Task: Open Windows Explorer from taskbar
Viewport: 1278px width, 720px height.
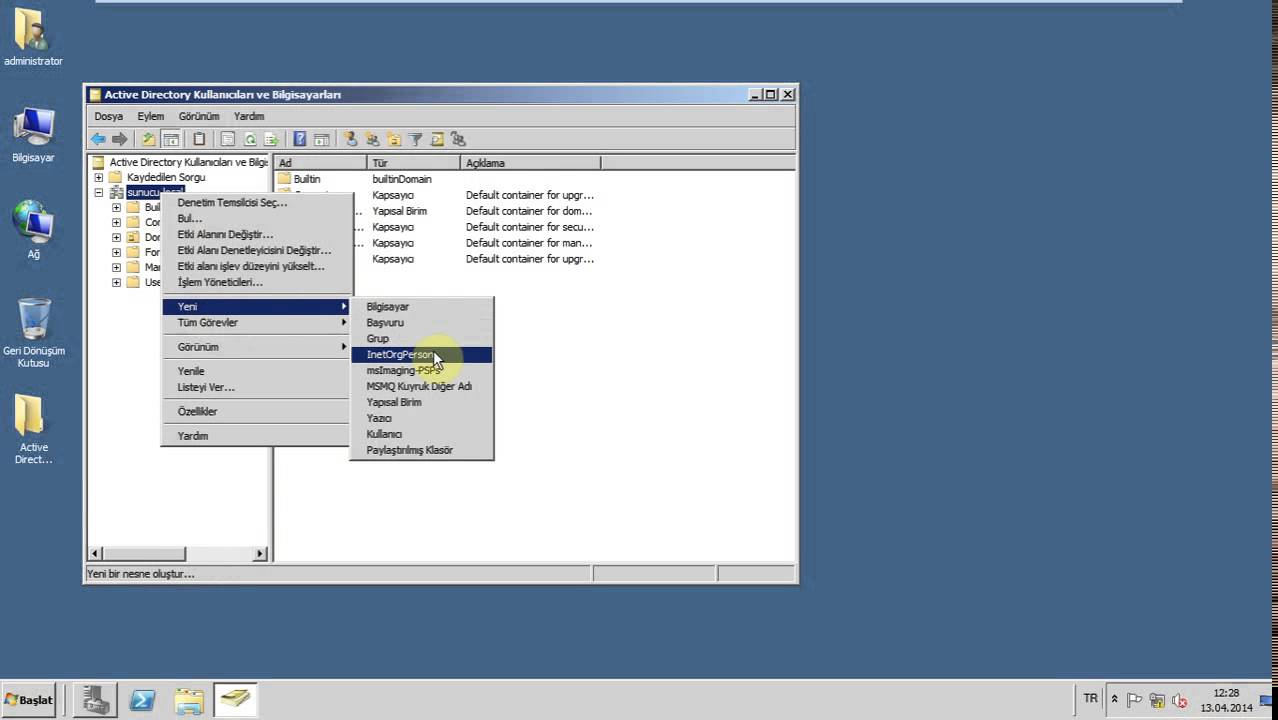Action: [x=189, y=700]
